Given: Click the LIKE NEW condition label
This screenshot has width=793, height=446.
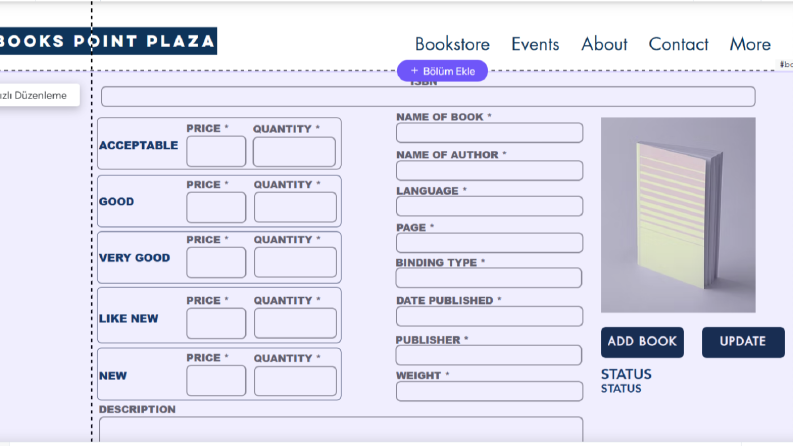Looking at the screenshot, I should (x=128, y=319).
